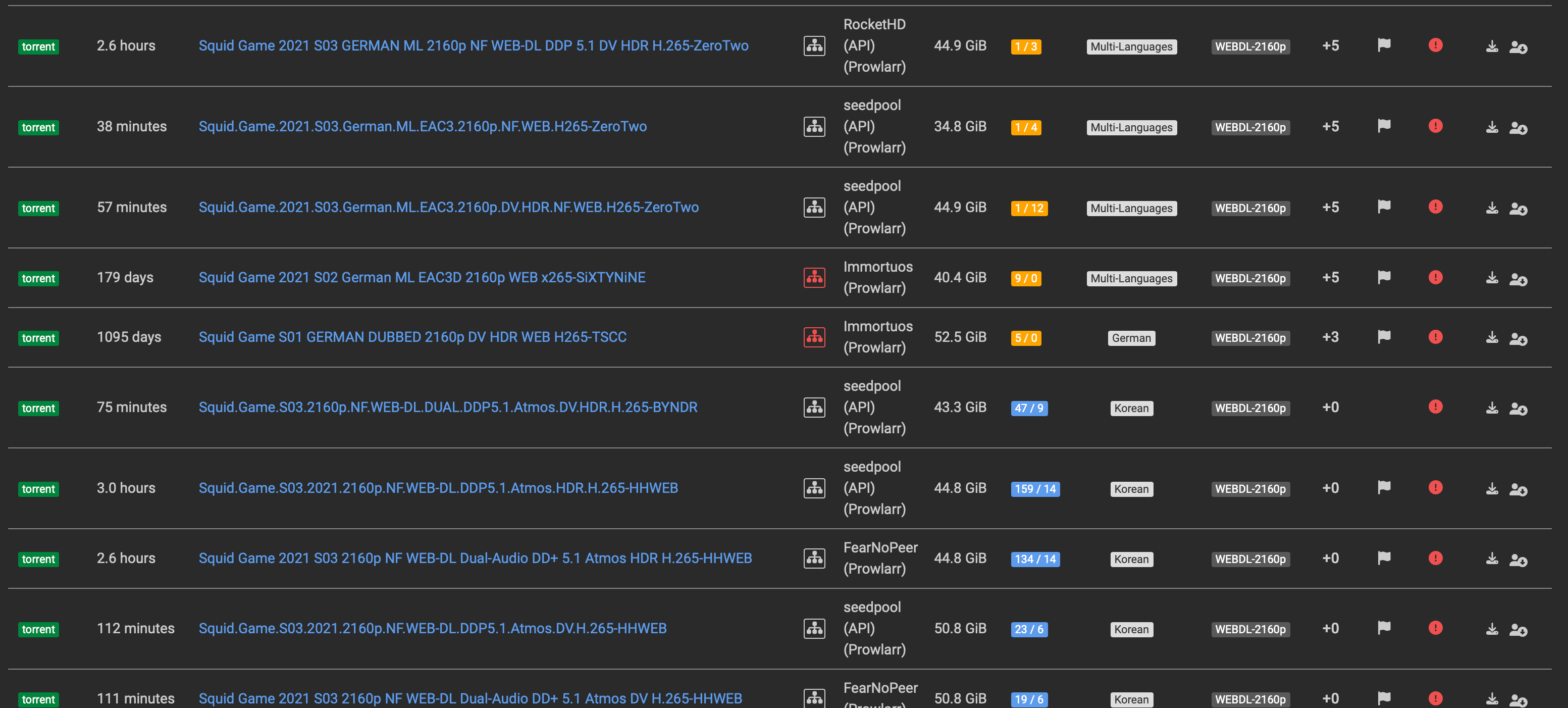Click the torrent badge in 75 minutes row
1568x708 pixels.
(x=38, y=408)
